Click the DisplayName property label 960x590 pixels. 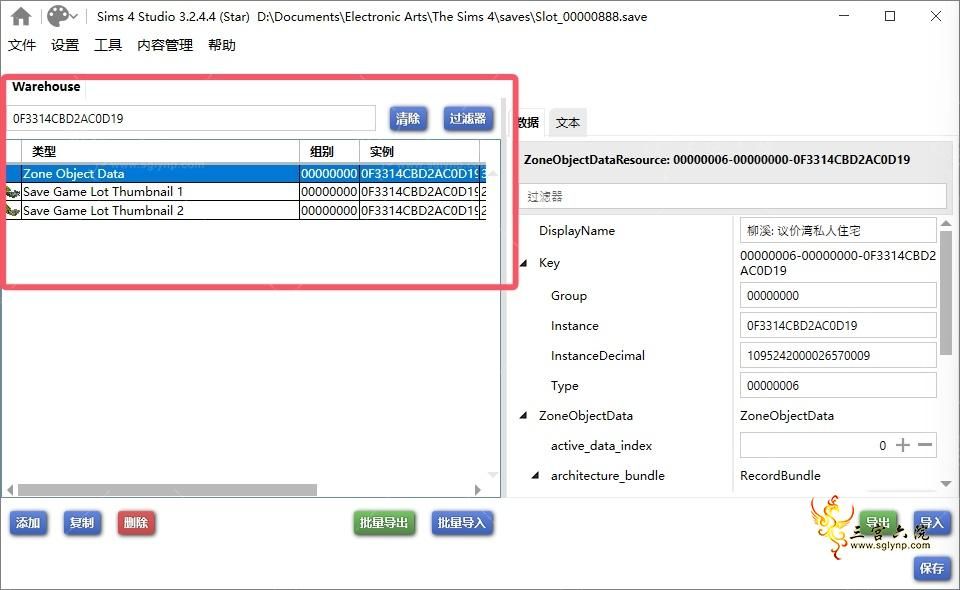point(577,231)
